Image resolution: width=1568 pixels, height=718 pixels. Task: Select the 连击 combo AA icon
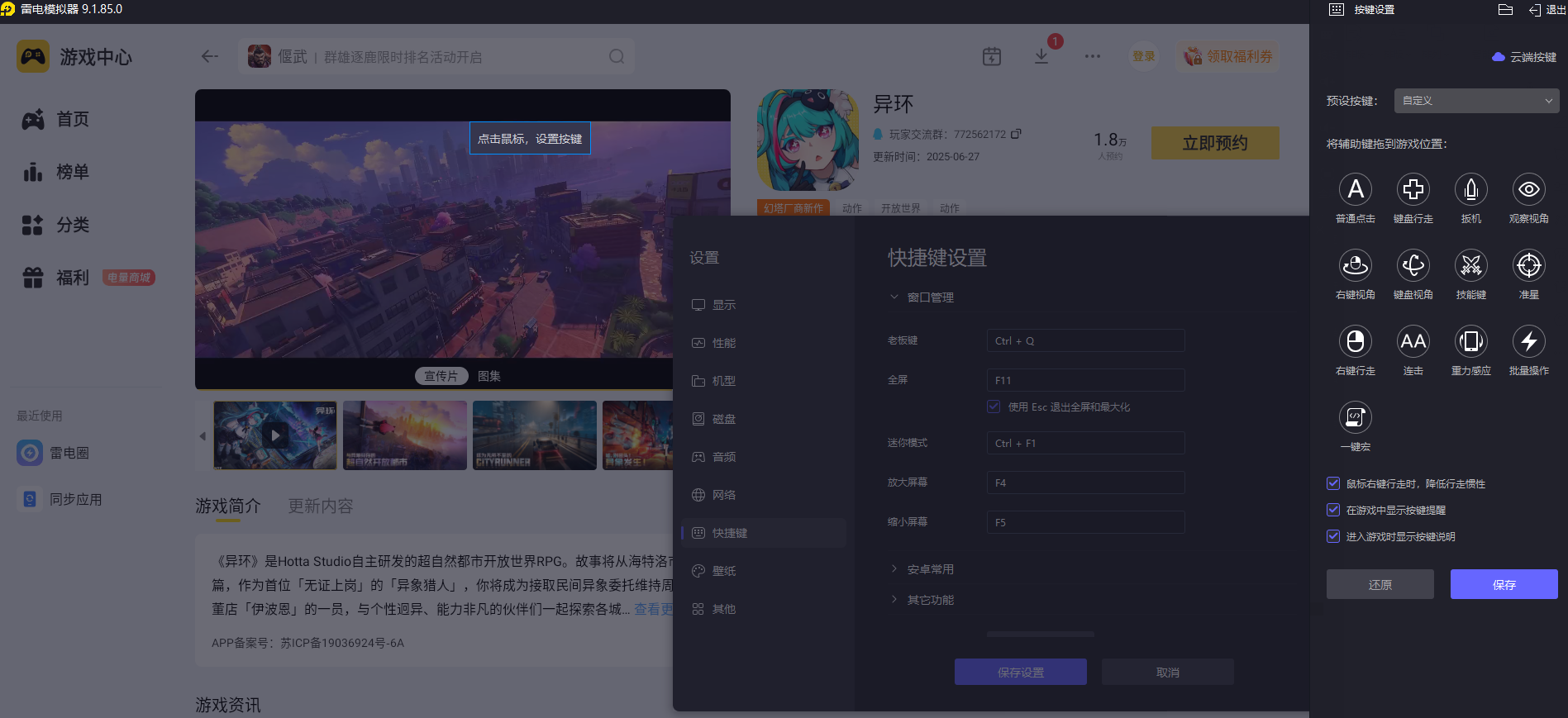coord(1413,341)
